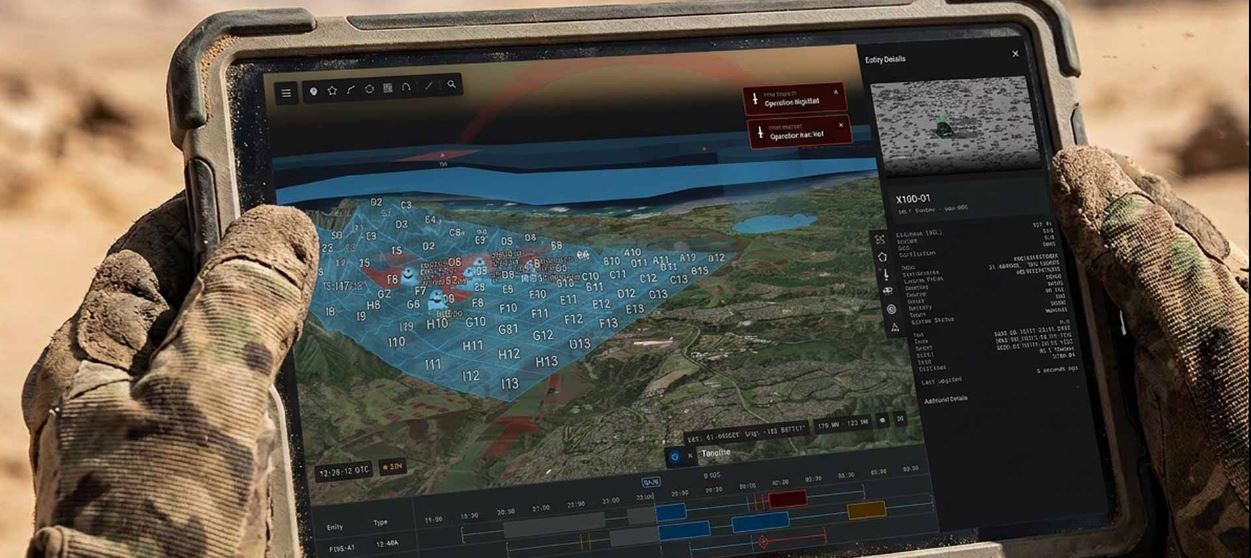Select grid cell H13 on map
Screen dimensions: 1251x558
click(x=547, y=362)
